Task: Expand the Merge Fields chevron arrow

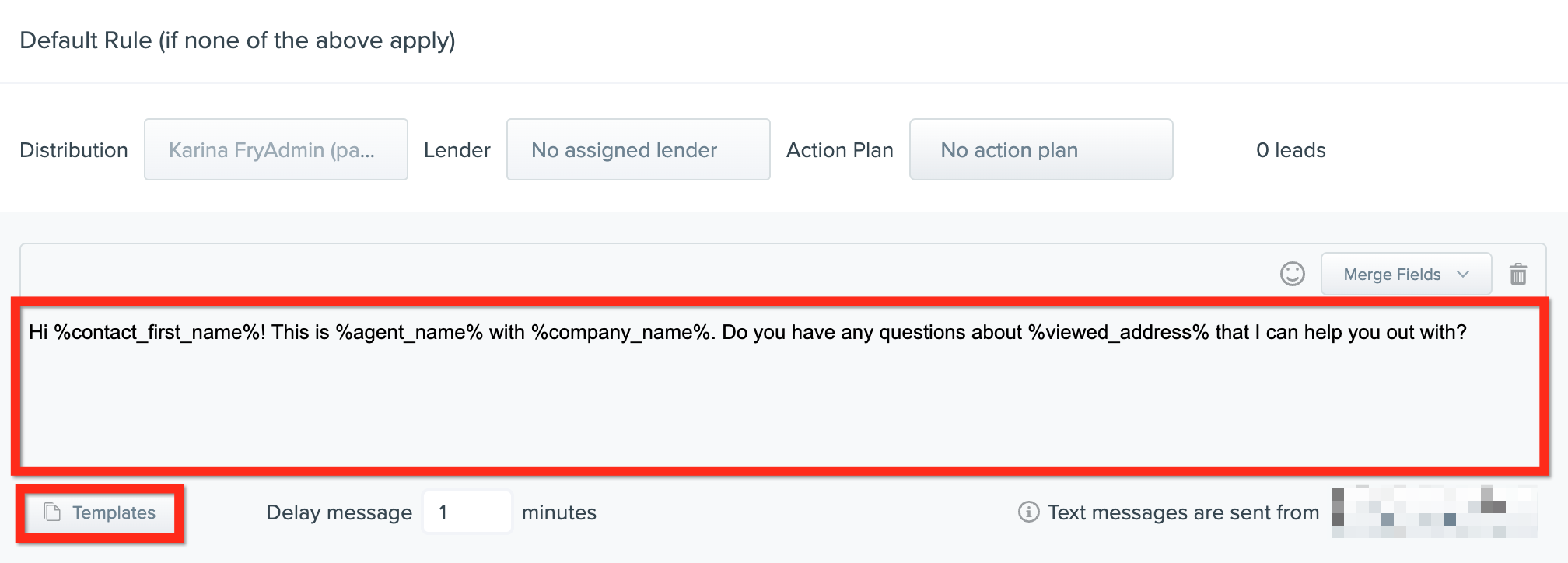Action: pos(1462,275)
